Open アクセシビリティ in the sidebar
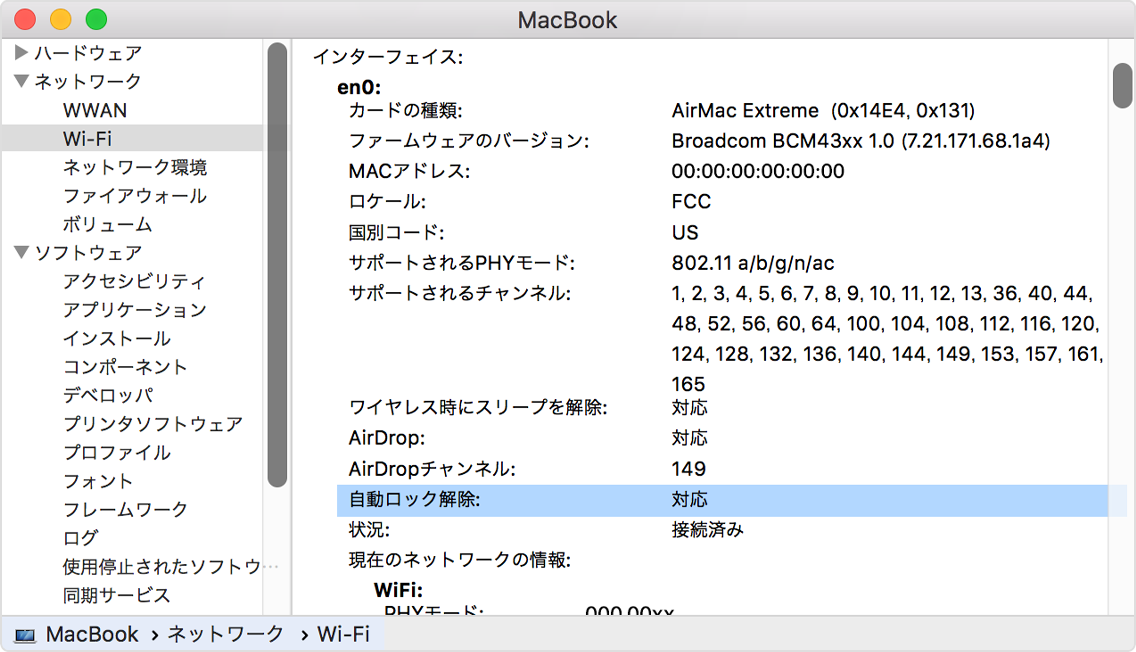Screen dimensions: 1136x652 pyautogui.click(x=134, y=281)
